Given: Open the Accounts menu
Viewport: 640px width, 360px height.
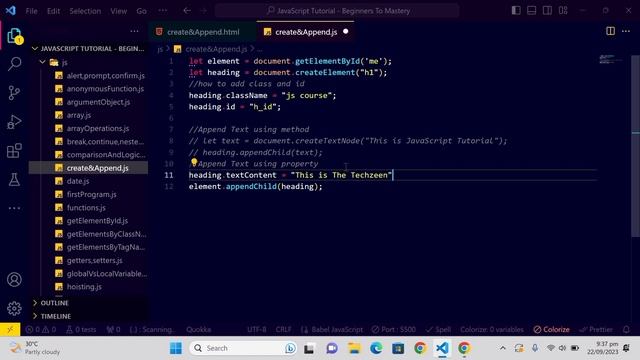Looking at the screenshot, I should pos(14,280).
